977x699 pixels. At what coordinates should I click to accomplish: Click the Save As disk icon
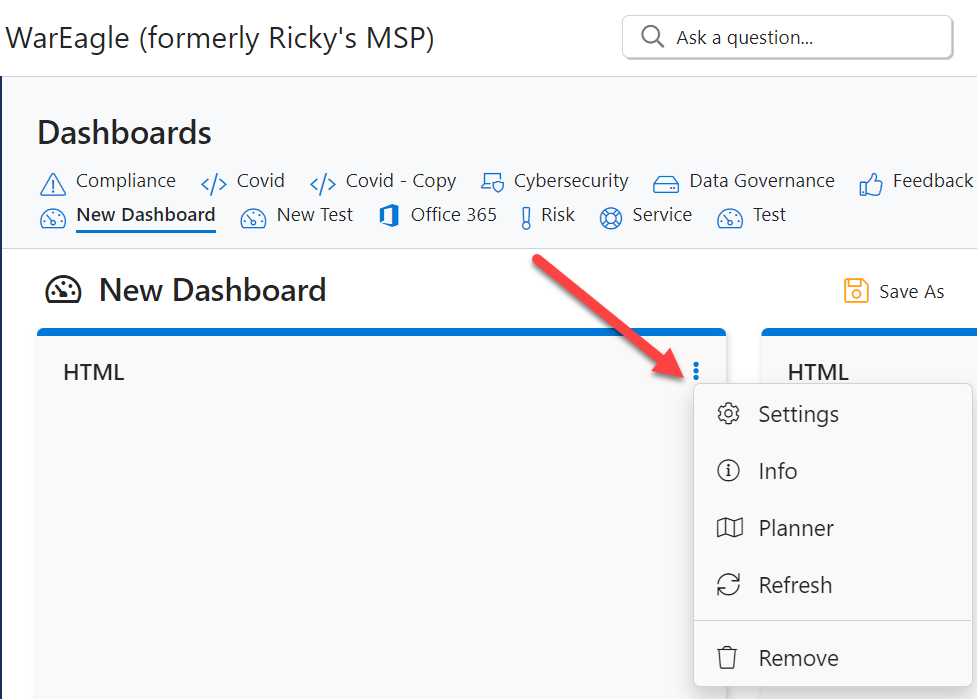[856, 290]
